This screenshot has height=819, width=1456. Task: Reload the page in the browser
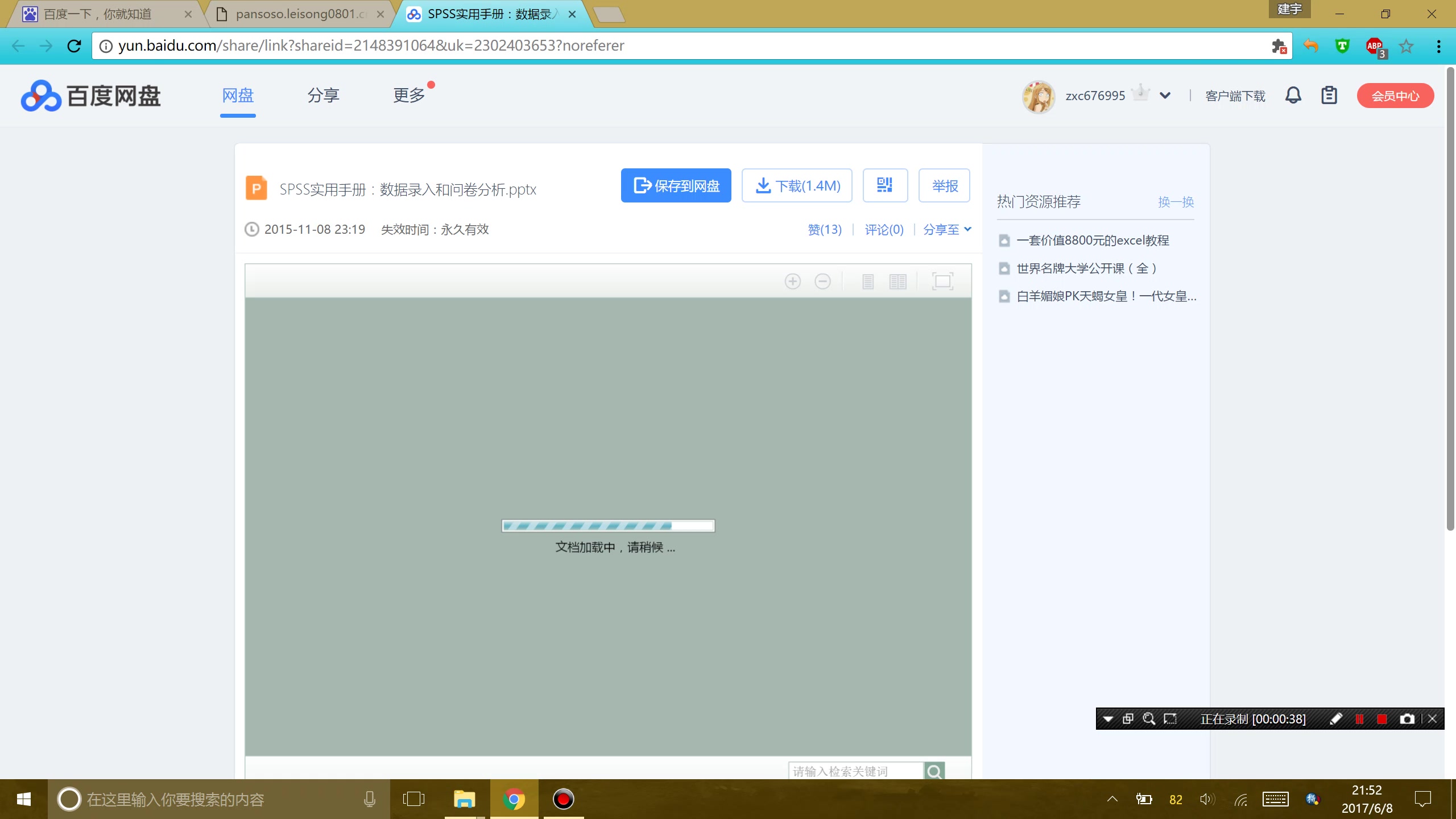coord(74,45)
